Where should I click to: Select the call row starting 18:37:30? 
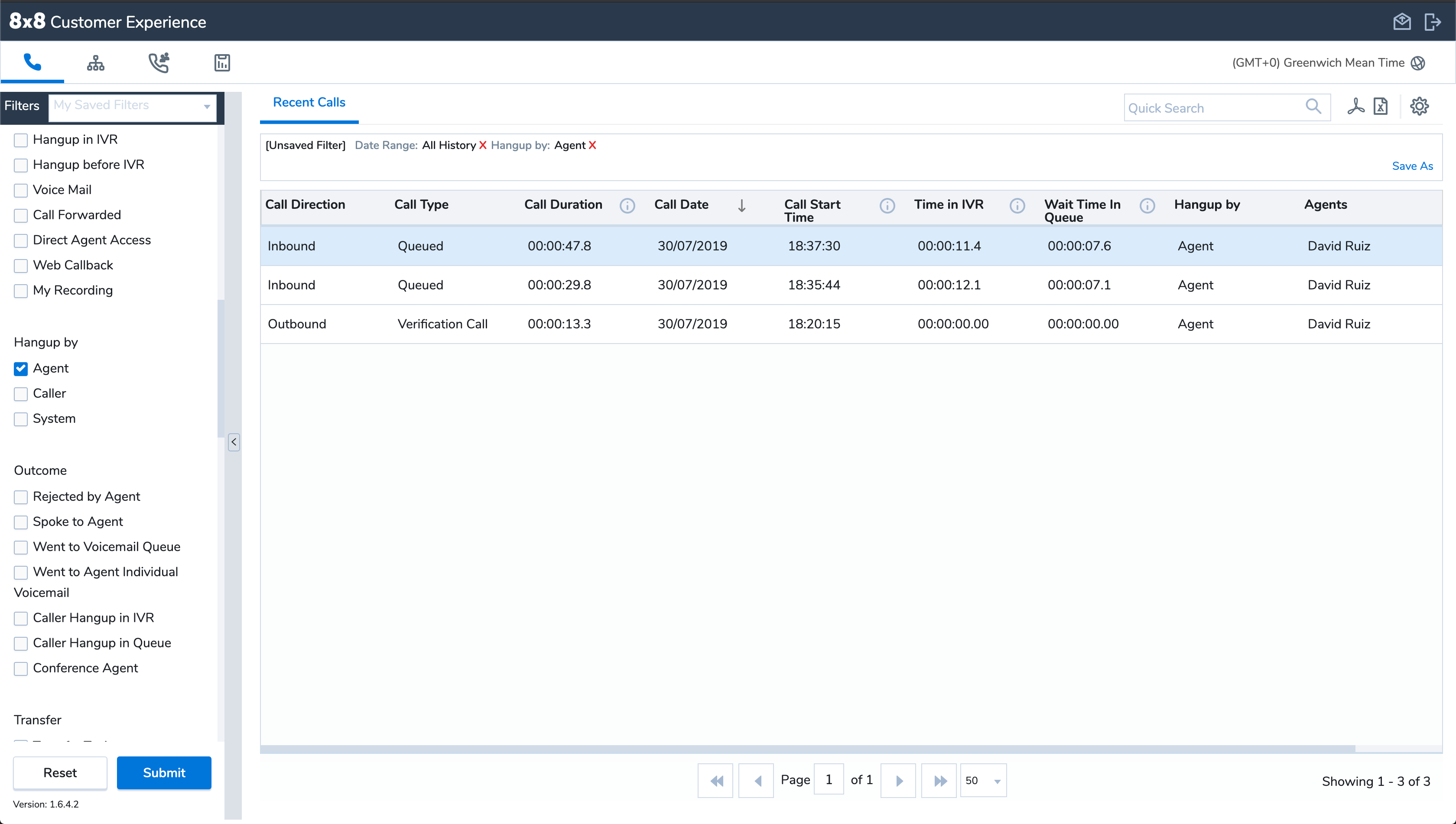(x=851, y=246)
